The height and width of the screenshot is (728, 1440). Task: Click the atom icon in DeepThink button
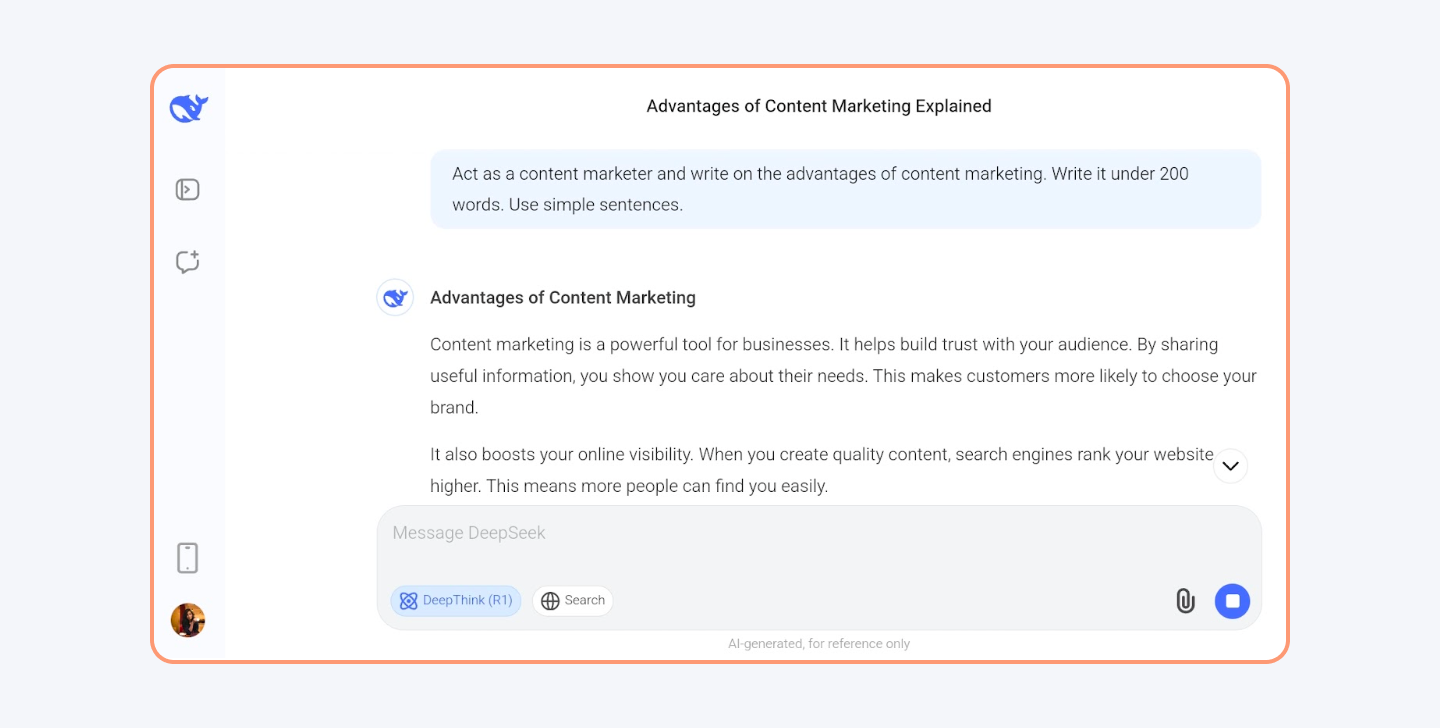pos(408,601)
